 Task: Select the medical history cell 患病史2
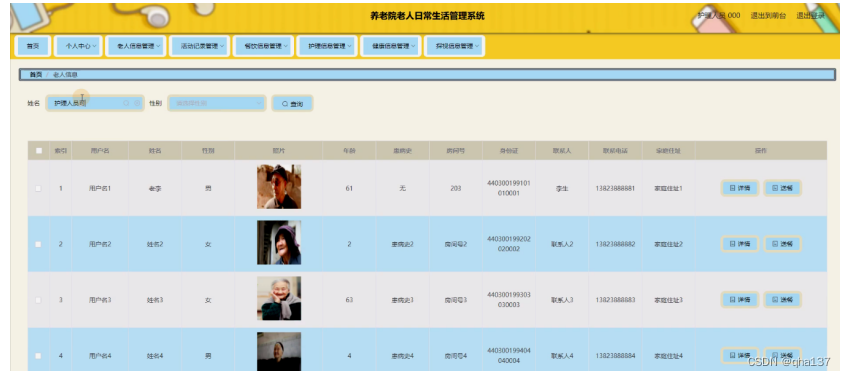402,244
